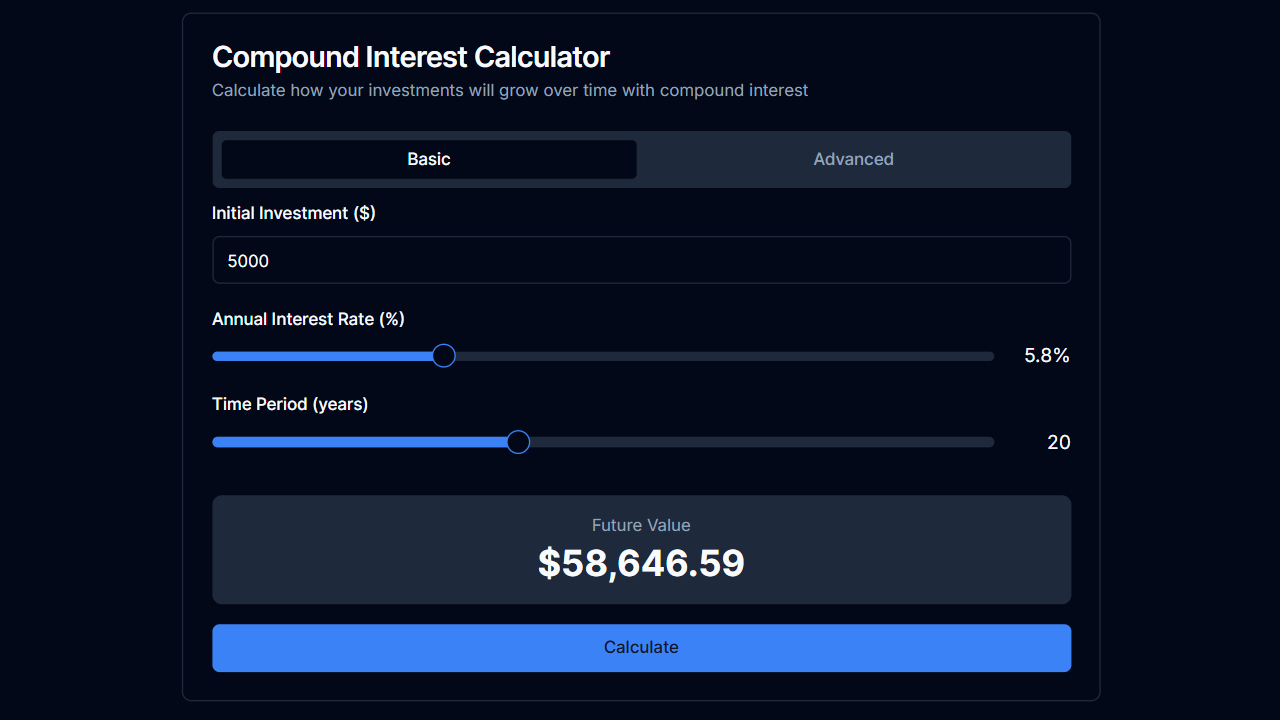
Task: Click the Time Period slider handle
Action: coord(517,441)
